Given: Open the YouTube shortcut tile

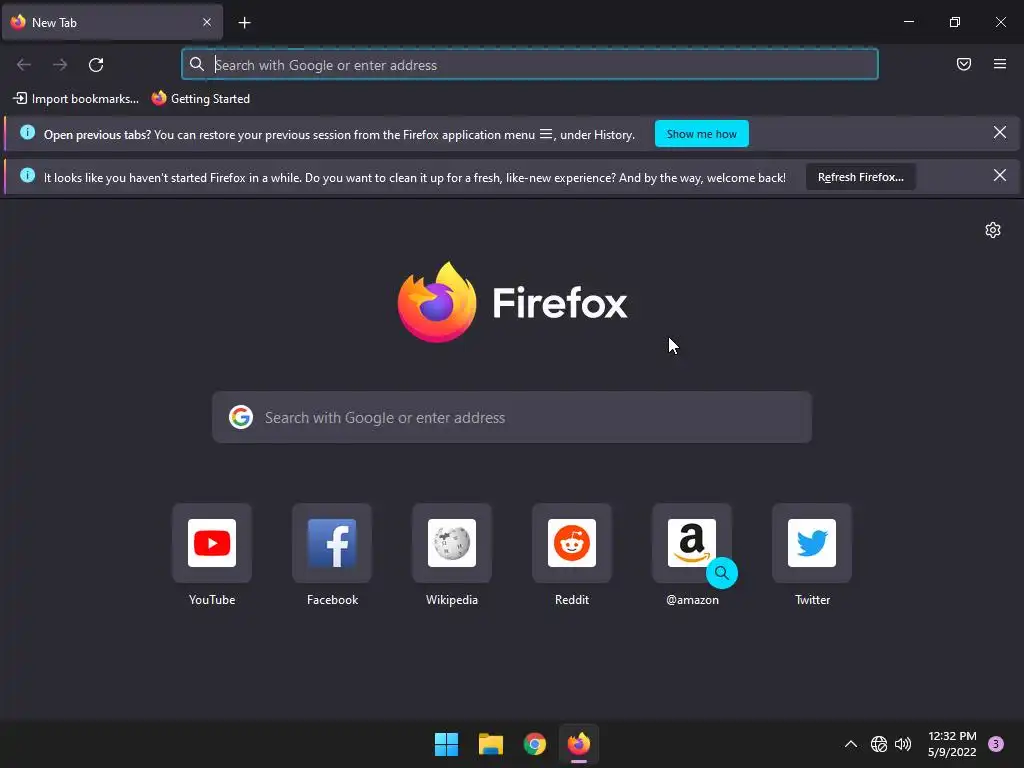Looking at the screenshot, I should [212, 543].
